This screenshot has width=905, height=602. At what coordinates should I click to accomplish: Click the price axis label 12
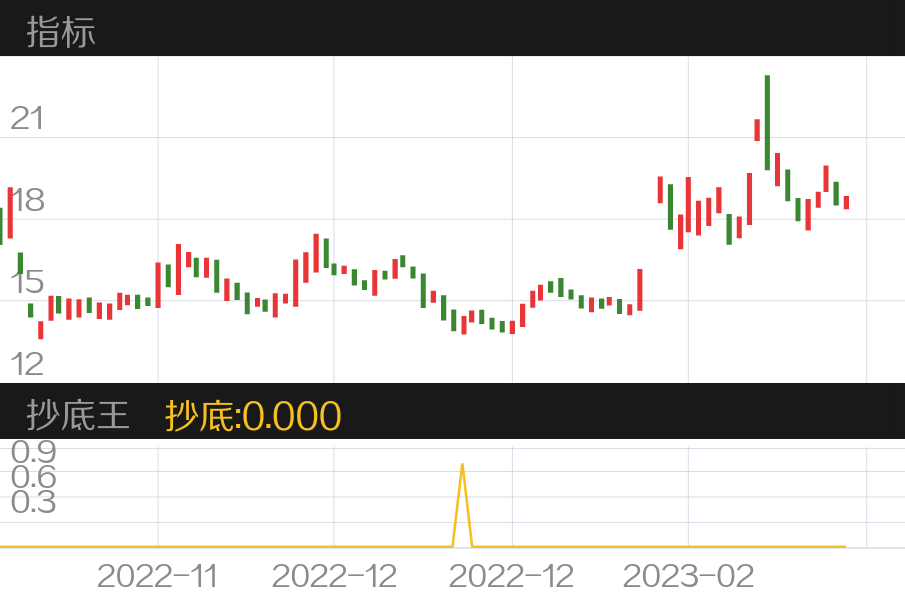click(27, 364)
